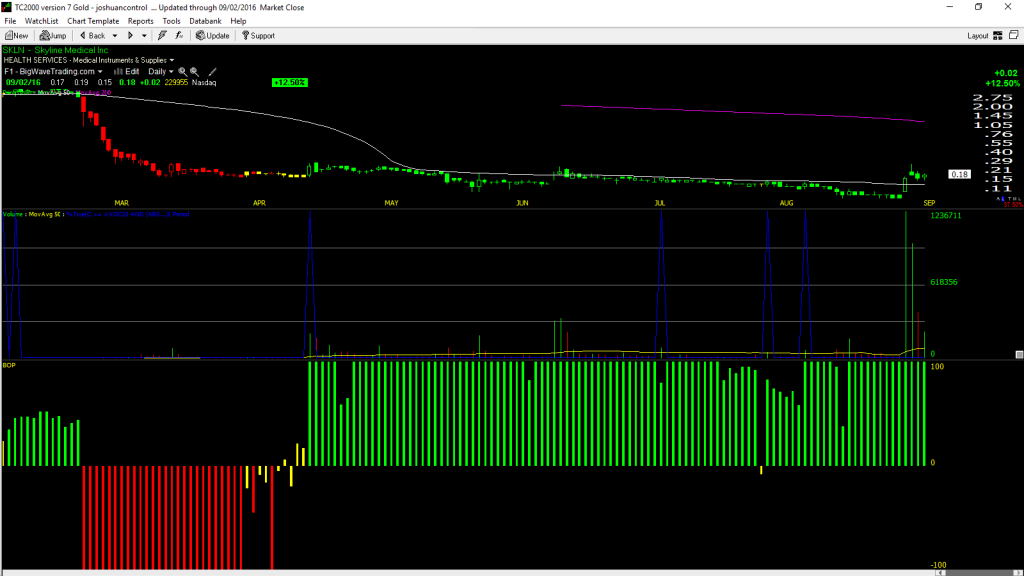Click the Nasdaq exchange label

(x=204, y=82)
